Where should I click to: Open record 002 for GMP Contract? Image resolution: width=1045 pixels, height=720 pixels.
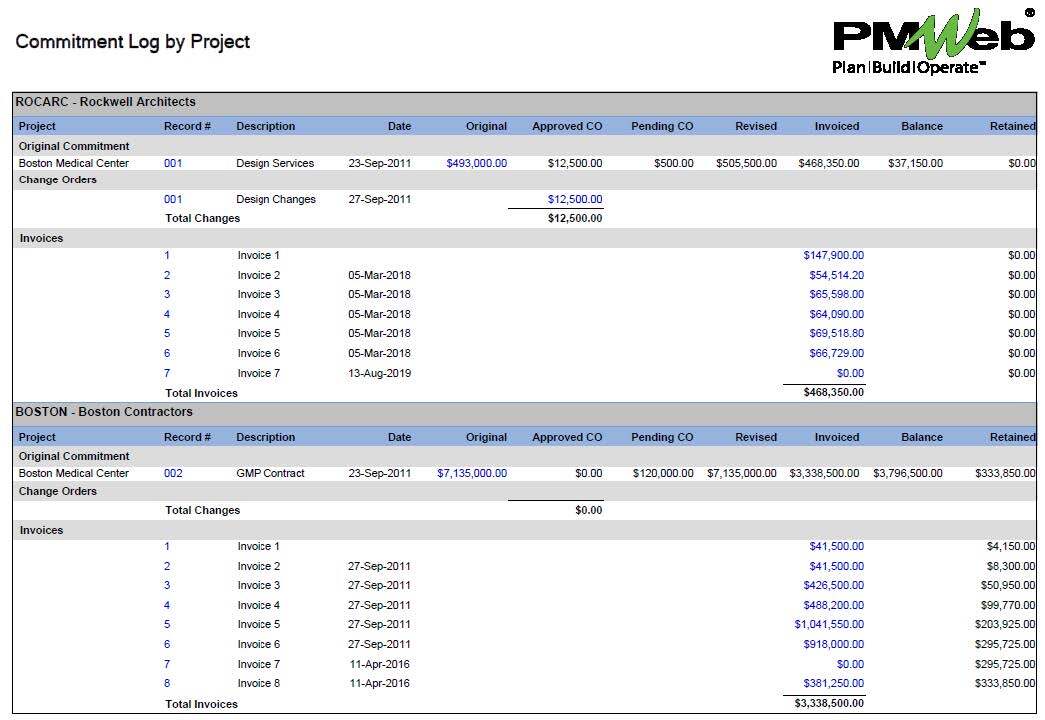[173, 473]
